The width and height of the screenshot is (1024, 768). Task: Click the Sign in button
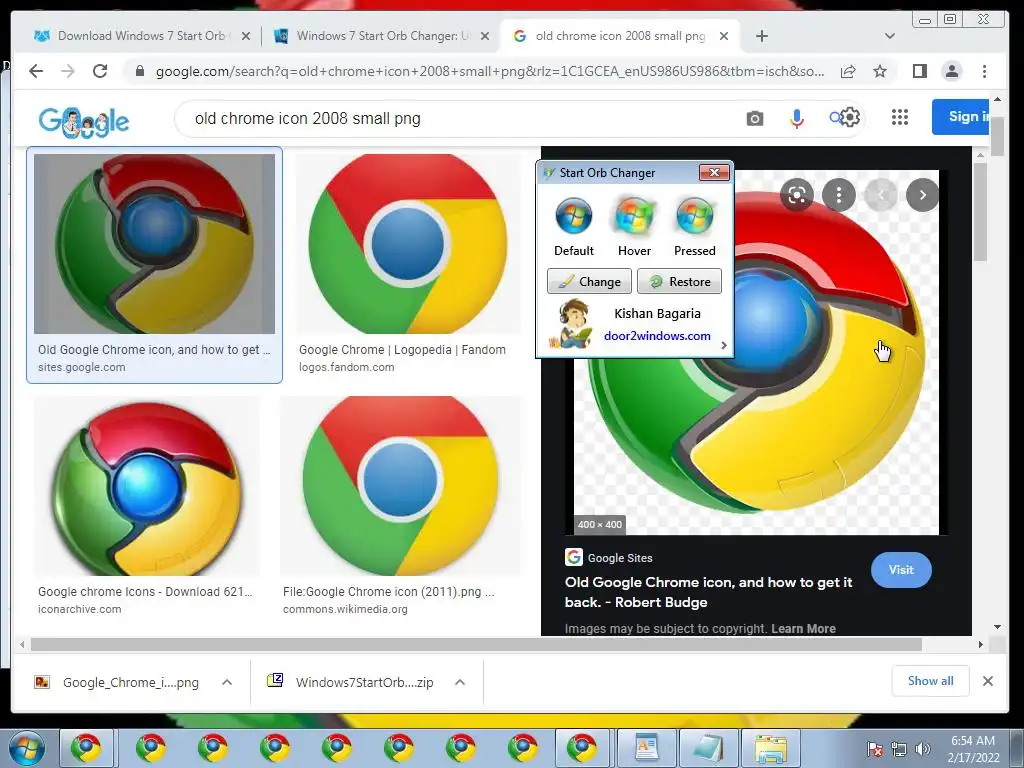[x=960, y=117]
